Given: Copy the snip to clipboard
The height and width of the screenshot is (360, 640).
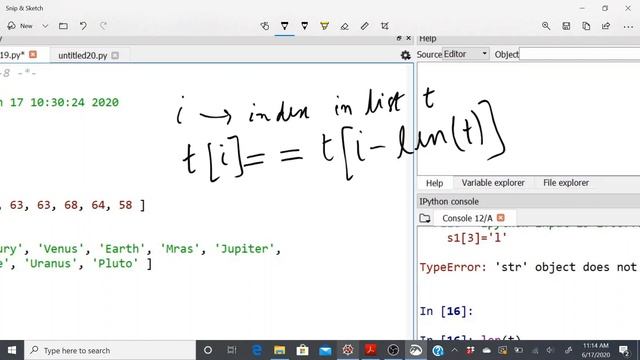Looking at the screenshot, I should pos(586,26).
